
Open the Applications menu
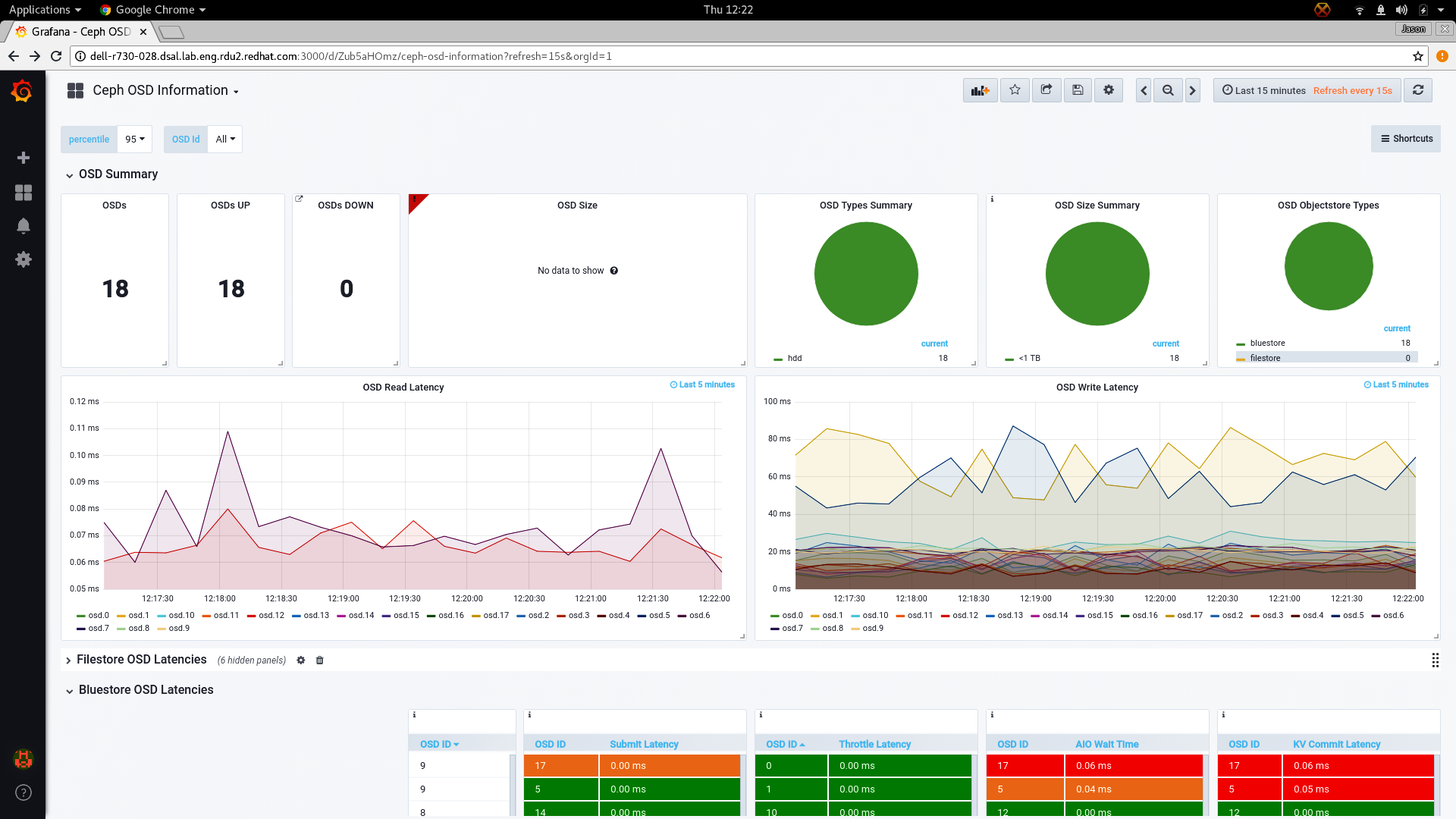coord(45,10)
